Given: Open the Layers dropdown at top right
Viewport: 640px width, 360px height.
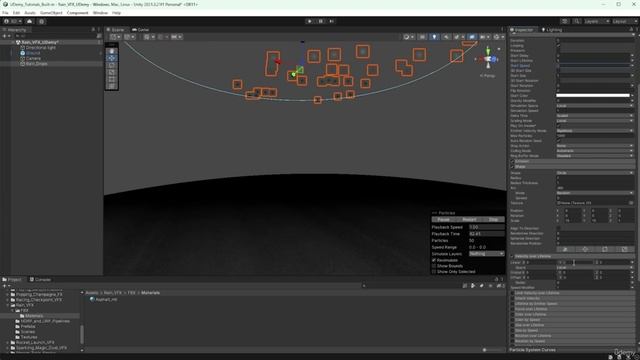Looking at the screenshot, I should coord(597,21).
